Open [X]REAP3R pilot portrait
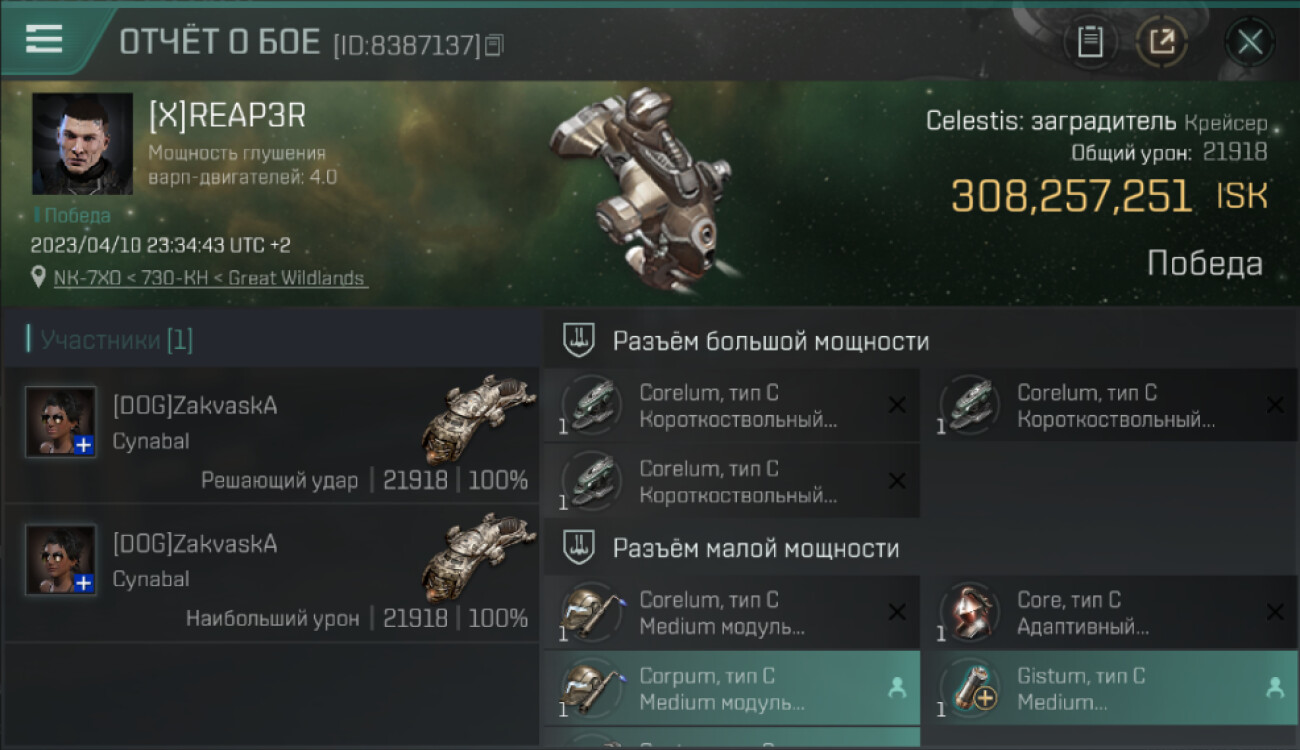This screenshot has height=750, width=1300. pyautogui.click(x=82, y=143)
